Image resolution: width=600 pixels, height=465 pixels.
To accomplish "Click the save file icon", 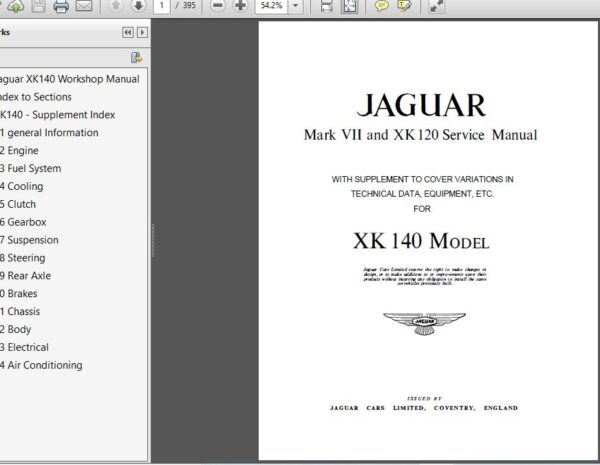I will pyautogui.click(x=38, y=6).
